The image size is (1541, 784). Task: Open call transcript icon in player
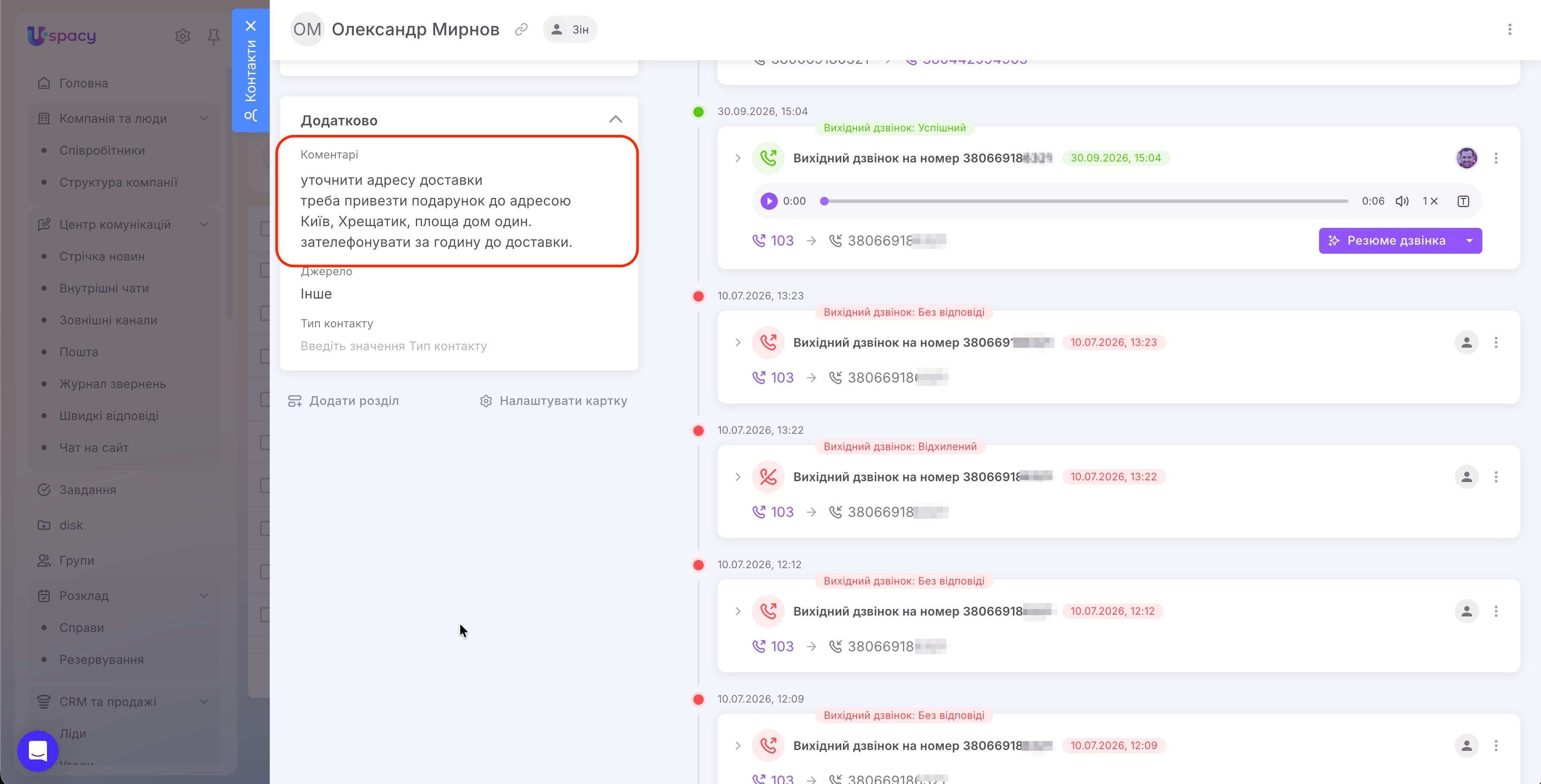pos(1463,201)
